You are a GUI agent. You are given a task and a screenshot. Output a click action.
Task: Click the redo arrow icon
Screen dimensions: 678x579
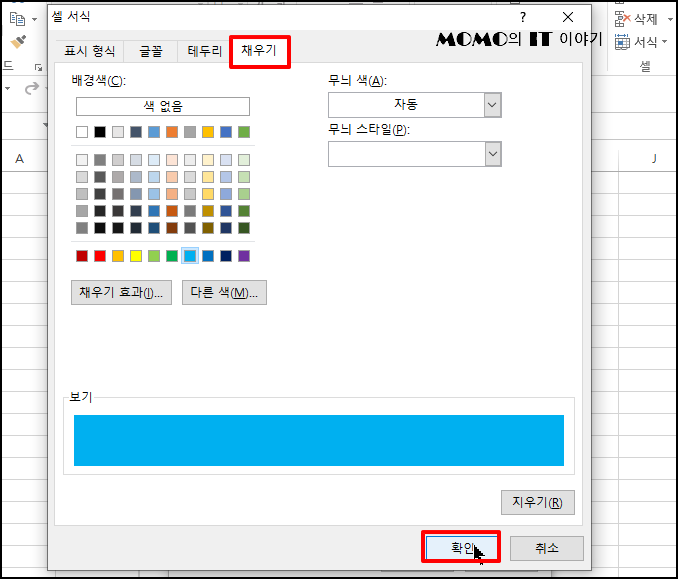click(32, 88)
